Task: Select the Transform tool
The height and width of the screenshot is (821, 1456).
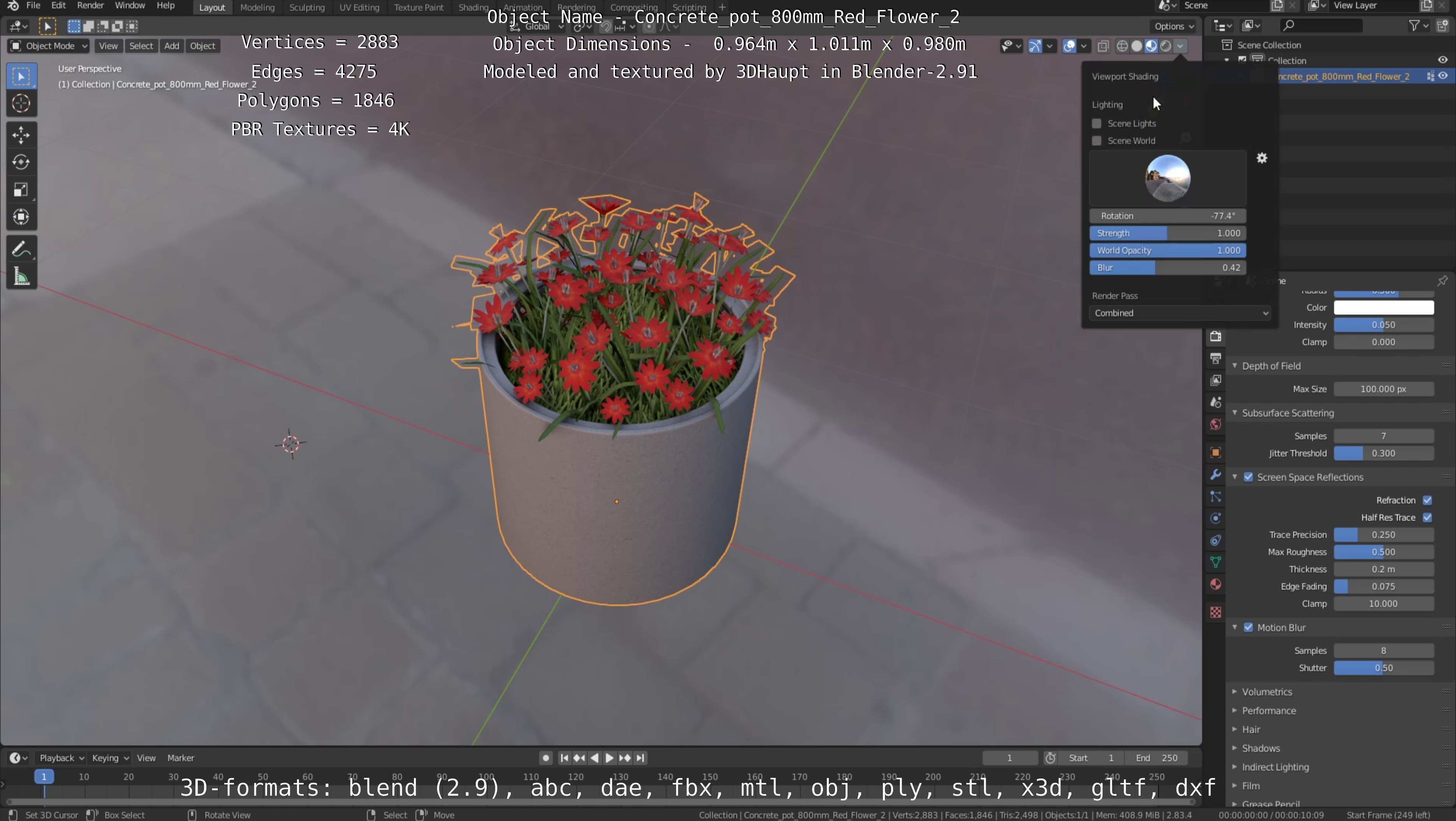Action: pyautogui.click(x=21, y=217)
